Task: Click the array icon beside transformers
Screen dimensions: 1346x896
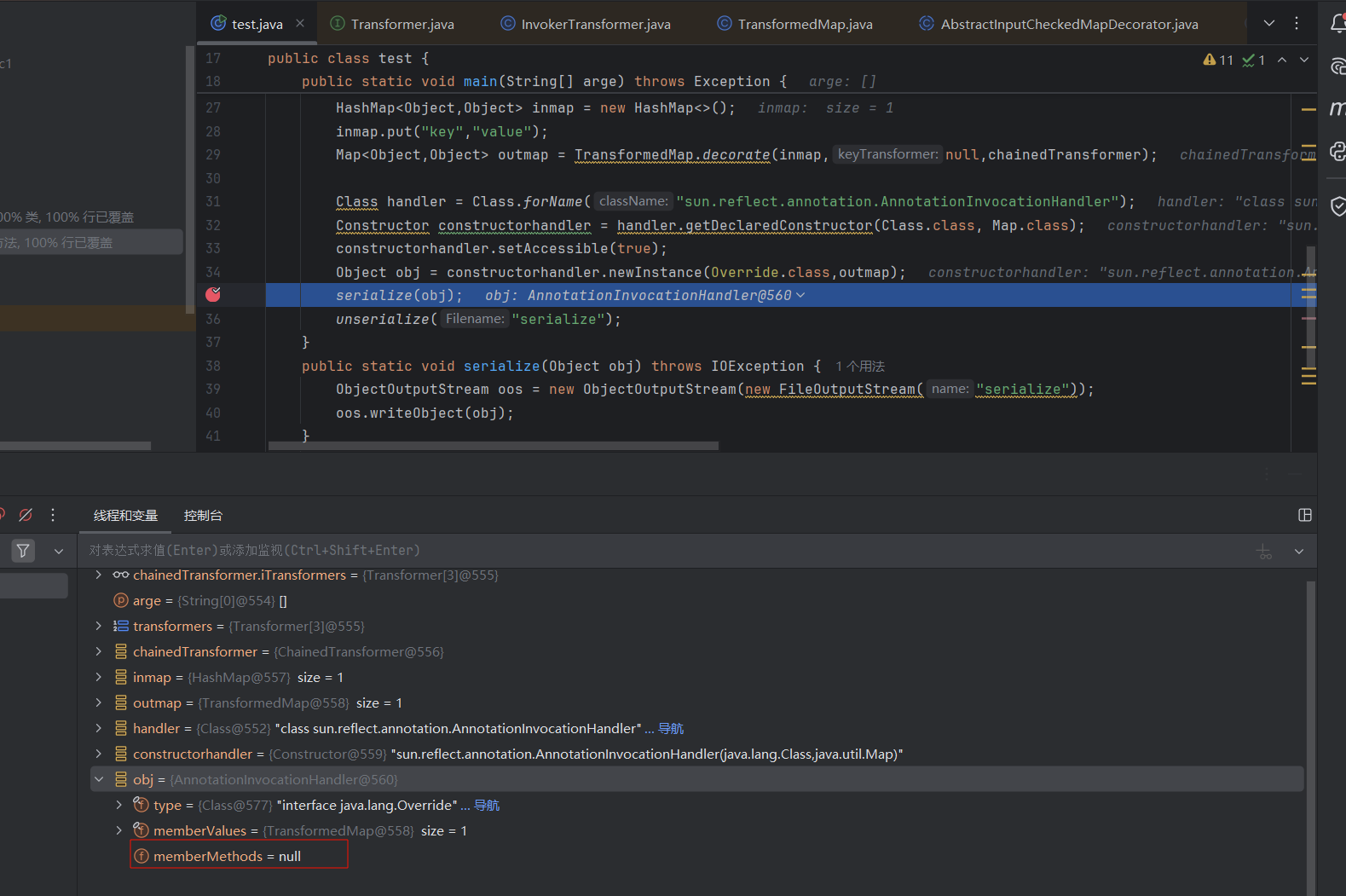Action: pos(121,626)
